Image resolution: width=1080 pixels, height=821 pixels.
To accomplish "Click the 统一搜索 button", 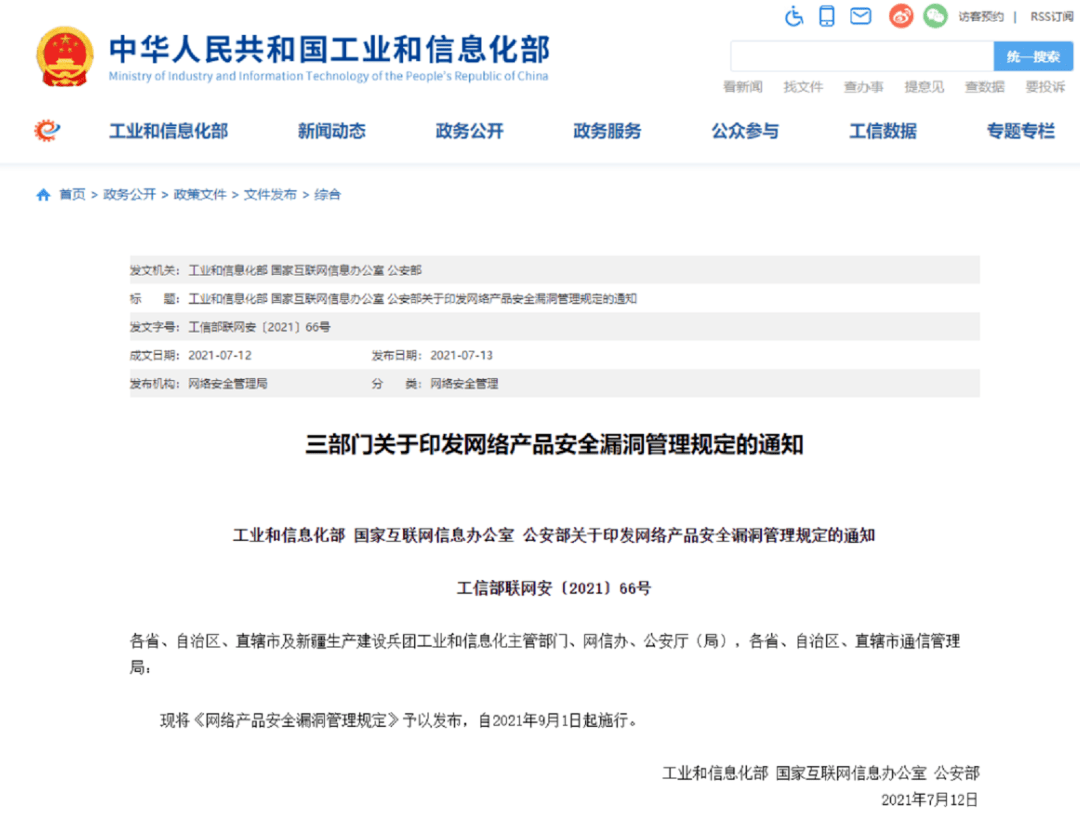I will (1033, 56).
